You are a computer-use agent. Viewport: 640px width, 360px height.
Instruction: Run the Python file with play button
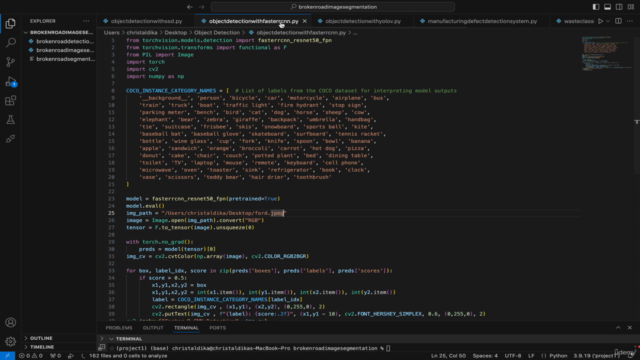[600, 21]
